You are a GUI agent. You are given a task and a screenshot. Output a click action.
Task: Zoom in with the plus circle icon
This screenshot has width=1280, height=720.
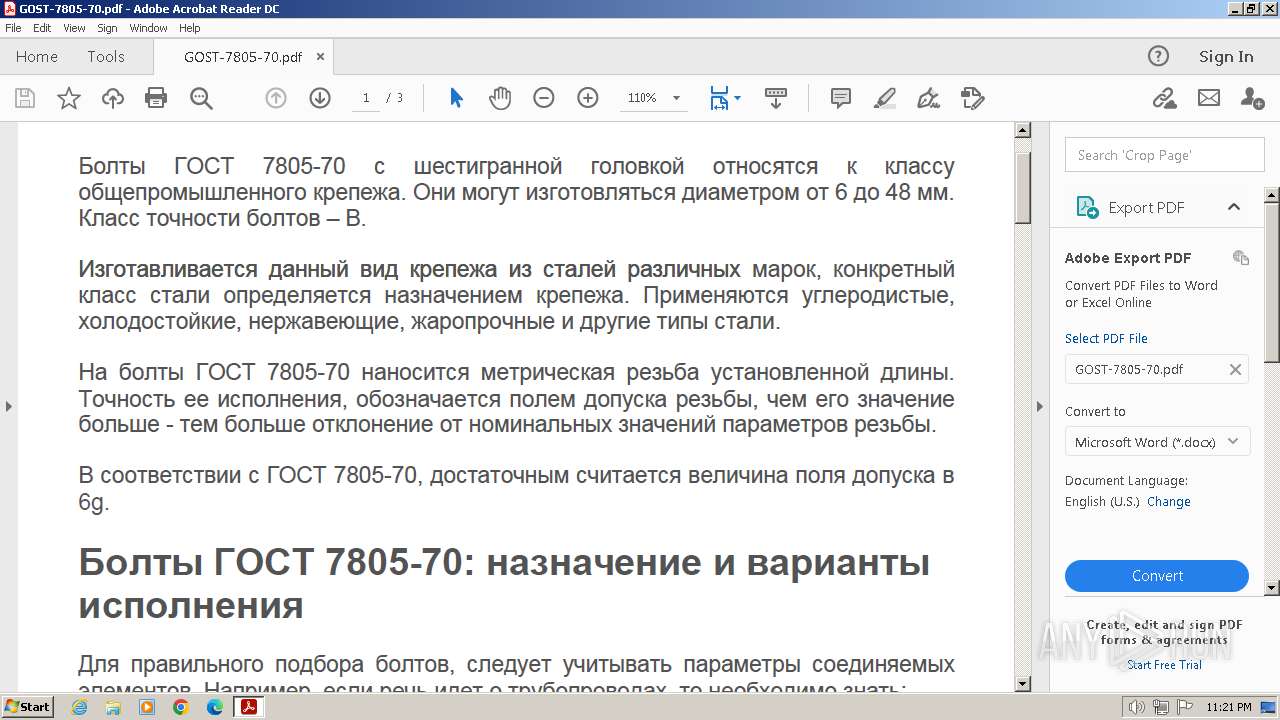[x=588, y=98]
